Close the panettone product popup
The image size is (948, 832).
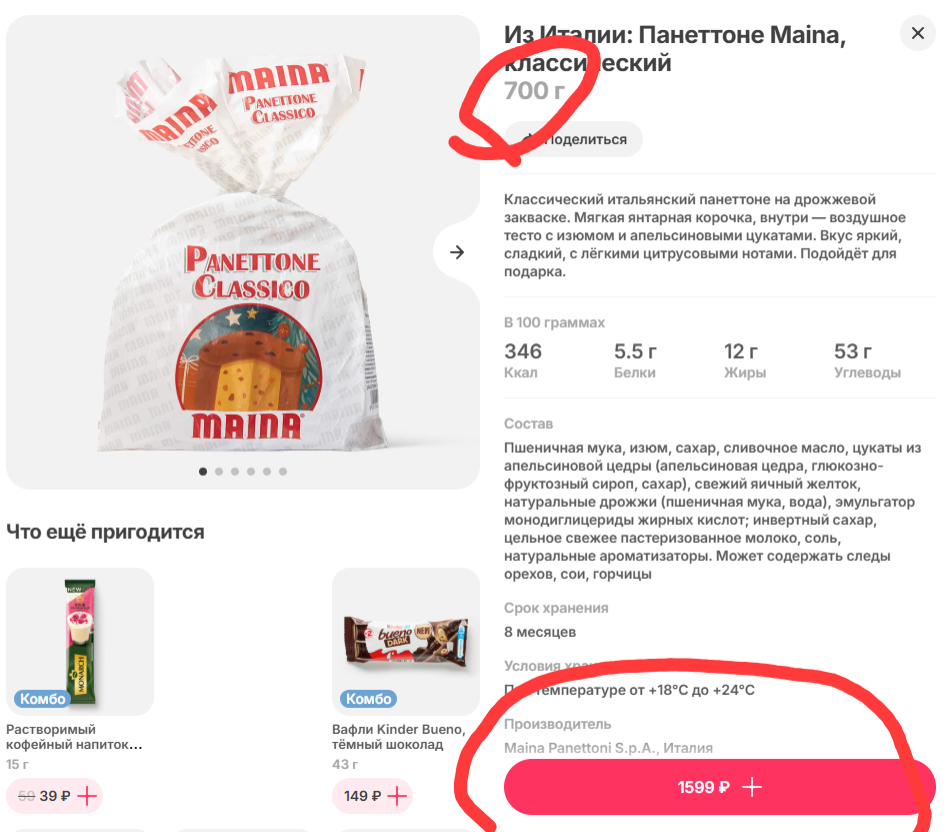click(x=917, y=34)
